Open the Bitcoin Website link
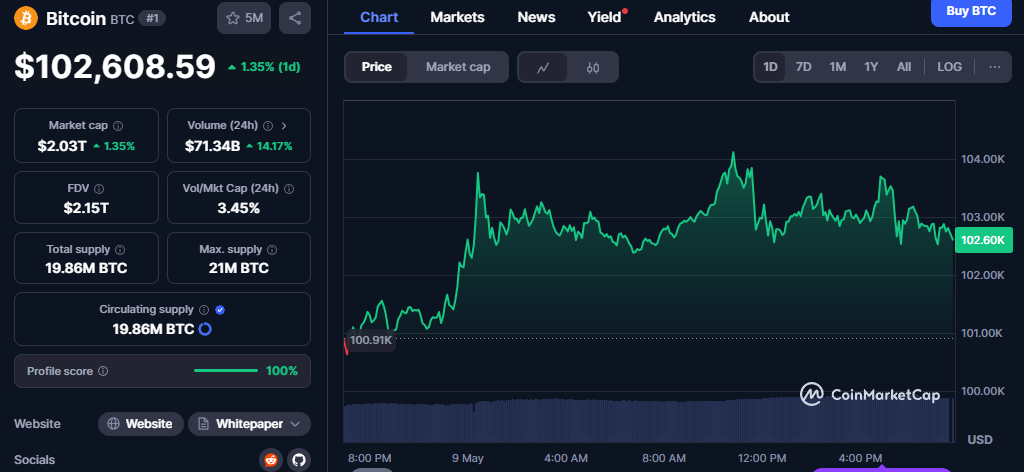 tap(141, 424)
